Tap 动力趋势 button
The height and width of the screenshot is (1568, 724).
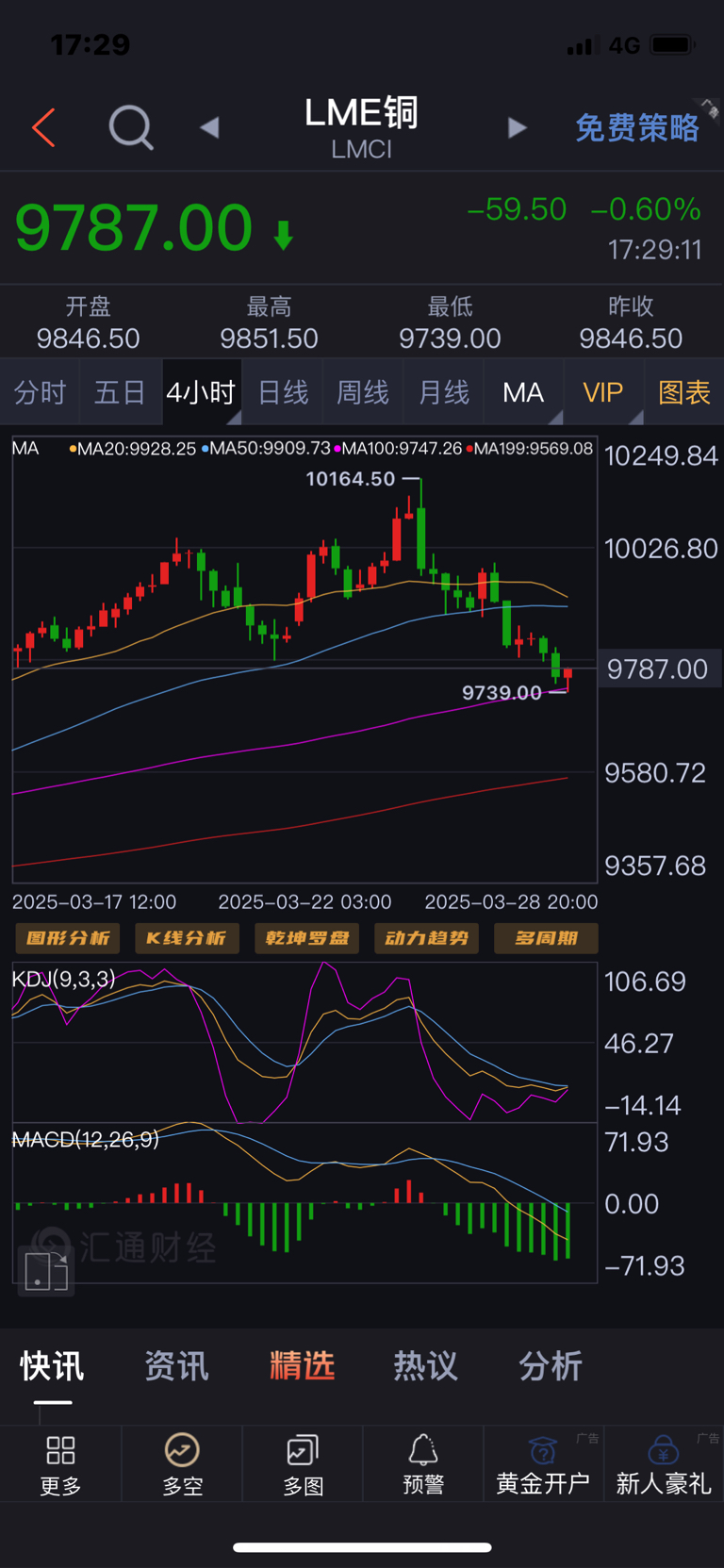[426, 938]
